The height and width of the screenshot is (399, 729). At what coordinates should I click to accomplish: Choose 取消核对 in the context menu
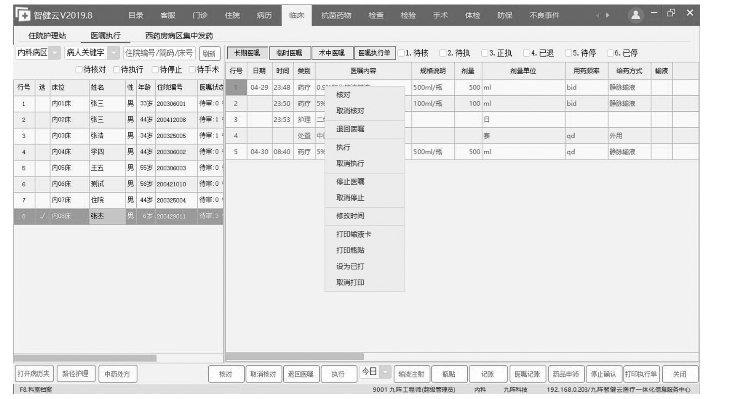point(364,111)
